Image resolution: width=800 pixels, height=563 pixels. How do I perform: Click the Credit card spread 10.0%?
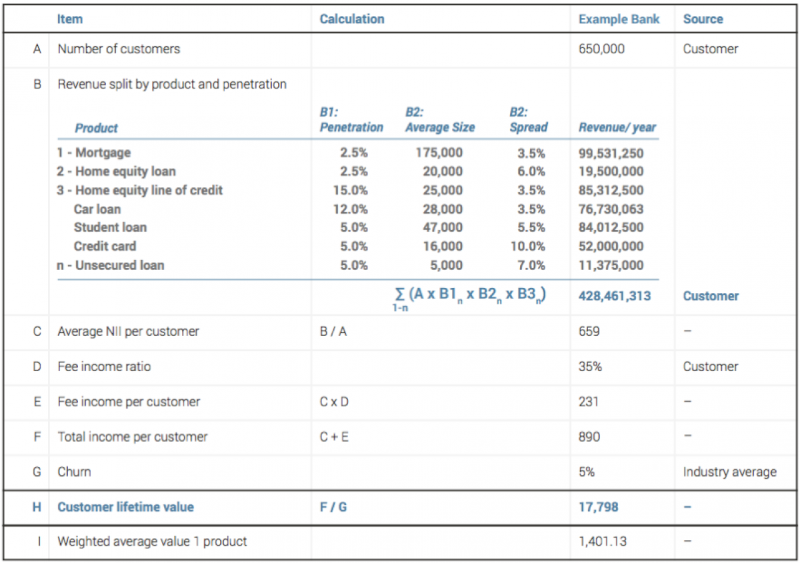(528, 247)
